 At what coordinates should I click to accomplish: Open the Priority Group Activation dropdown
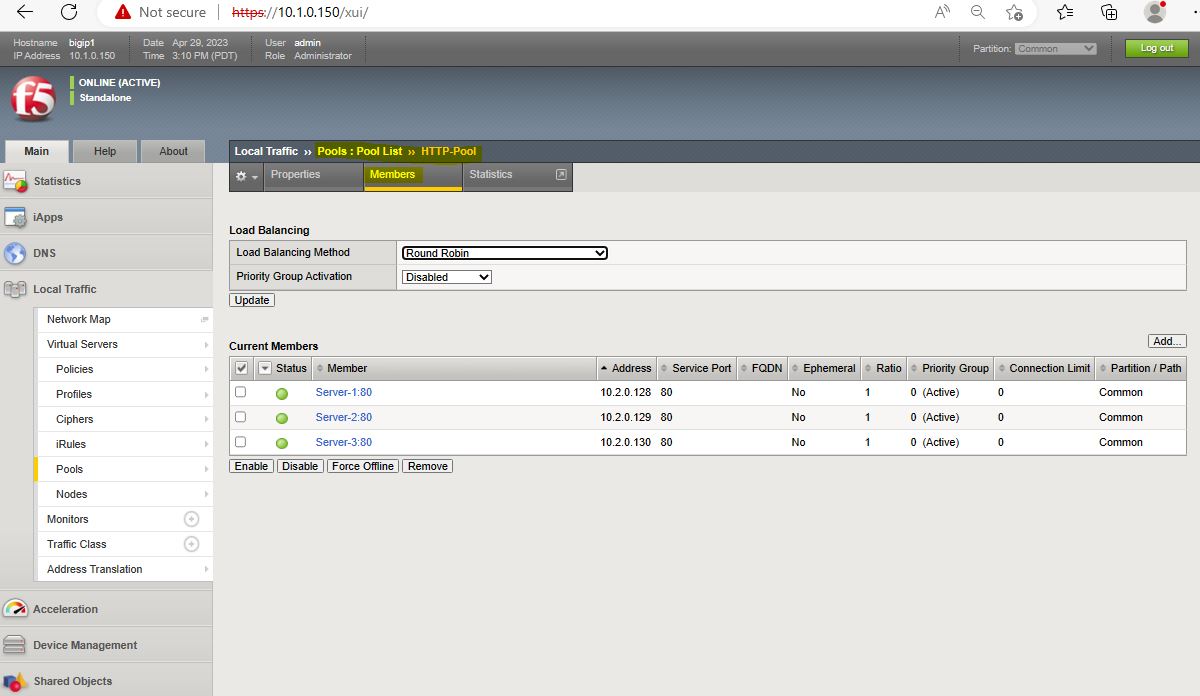point(446,277)
